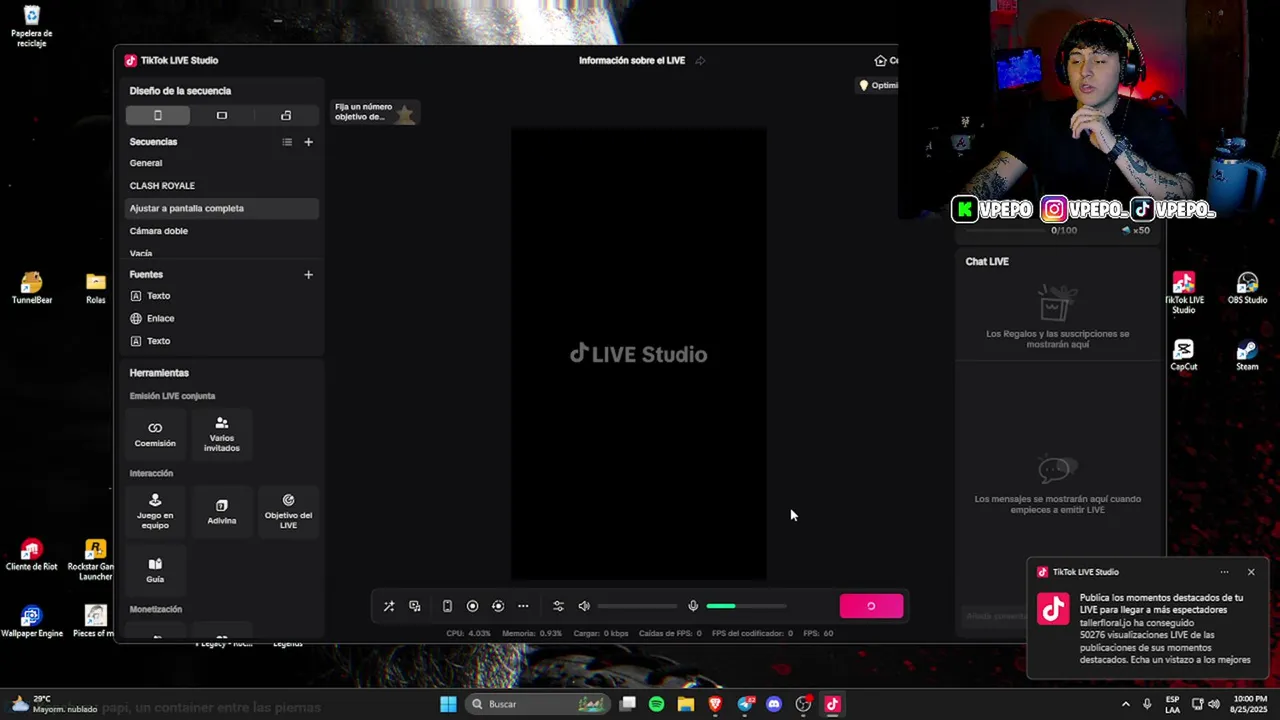Image resolution: width=1280 pixels, height=720 pixels.
Task: Click the Fija un número objetivo widget
Action: pos(375,112)
